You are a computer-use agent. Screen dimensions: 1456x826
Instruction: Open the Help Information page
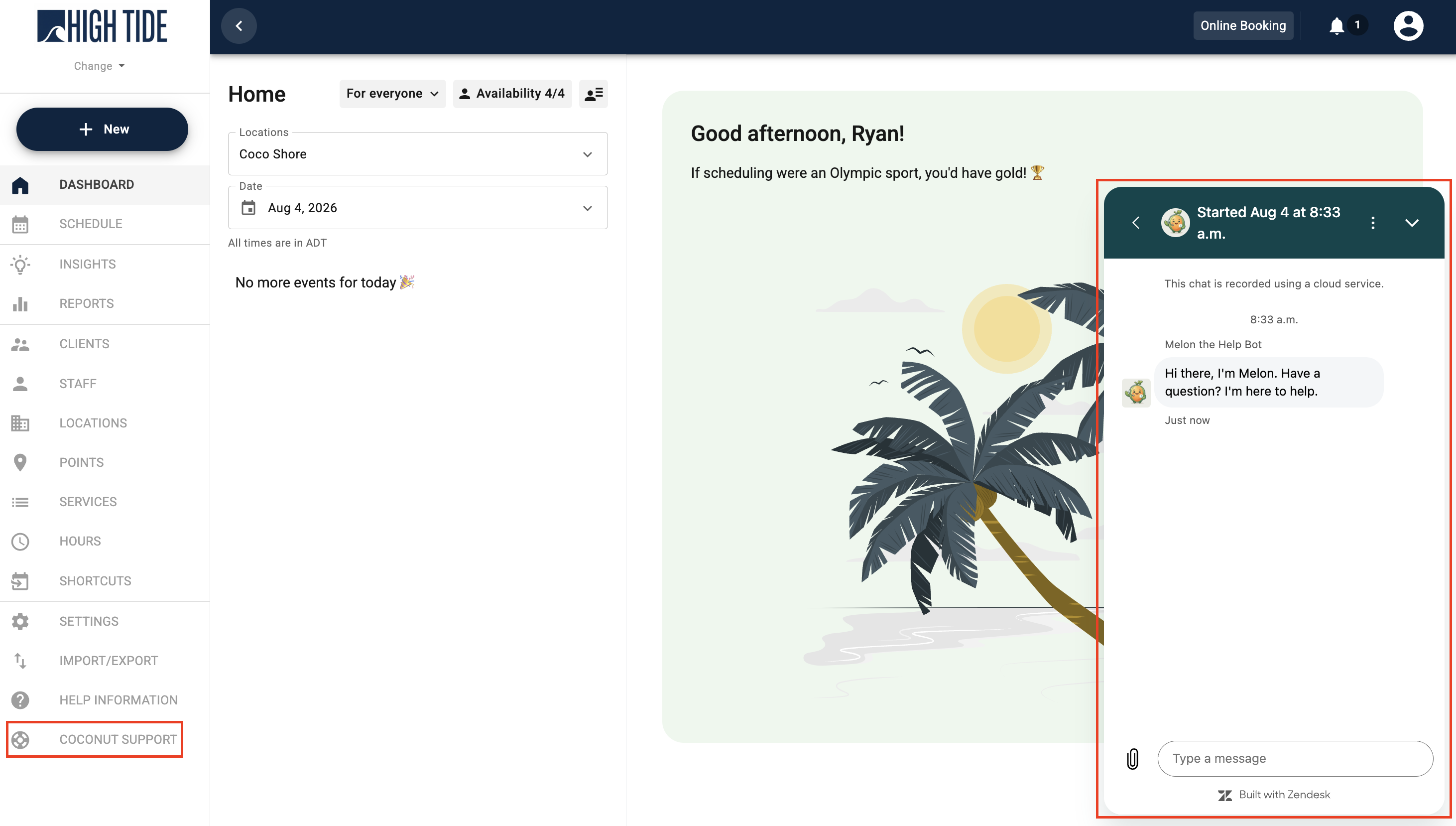tap(105, 700)
